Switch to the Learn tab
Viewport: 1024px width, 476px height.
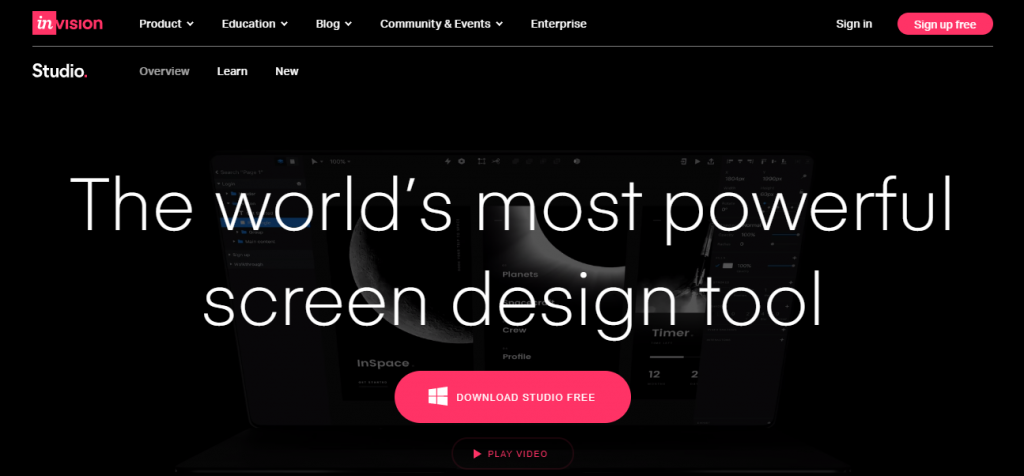[232, 71]
